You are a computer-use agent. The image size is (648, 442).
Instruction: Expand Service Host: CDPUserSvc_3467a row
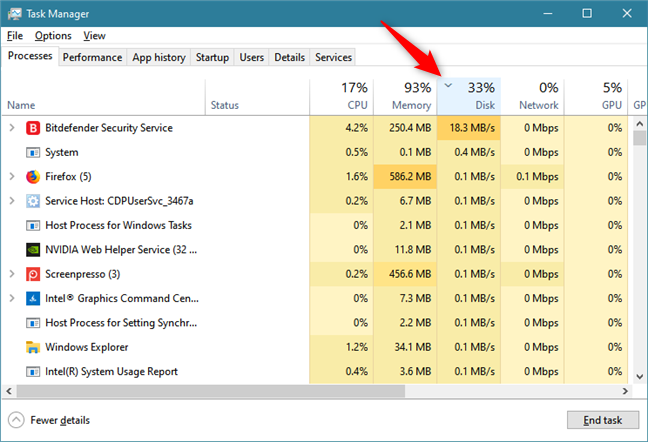[x=12, y=201]
